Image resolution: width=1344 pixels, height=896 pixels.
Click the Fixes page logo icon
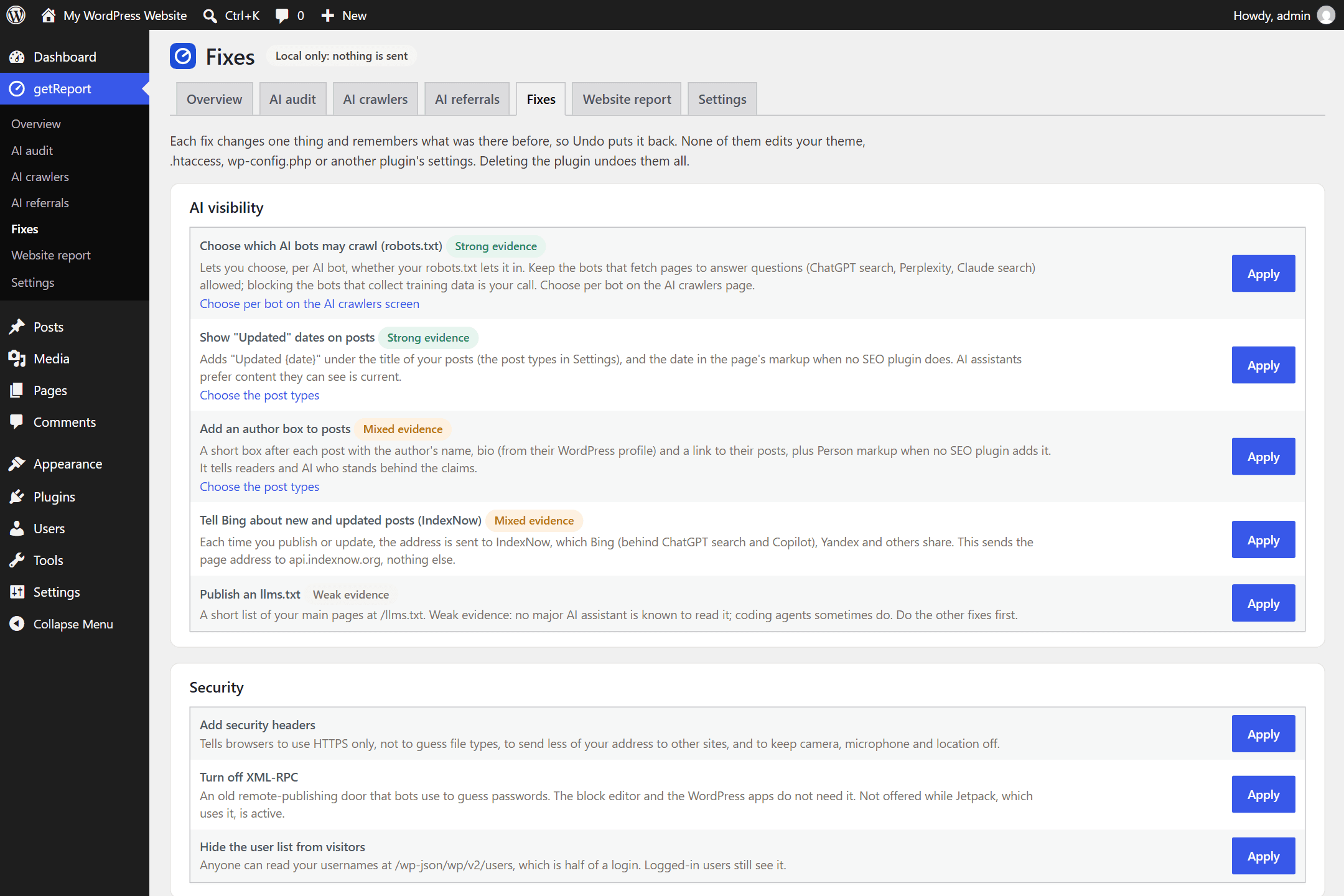[183, 56]
